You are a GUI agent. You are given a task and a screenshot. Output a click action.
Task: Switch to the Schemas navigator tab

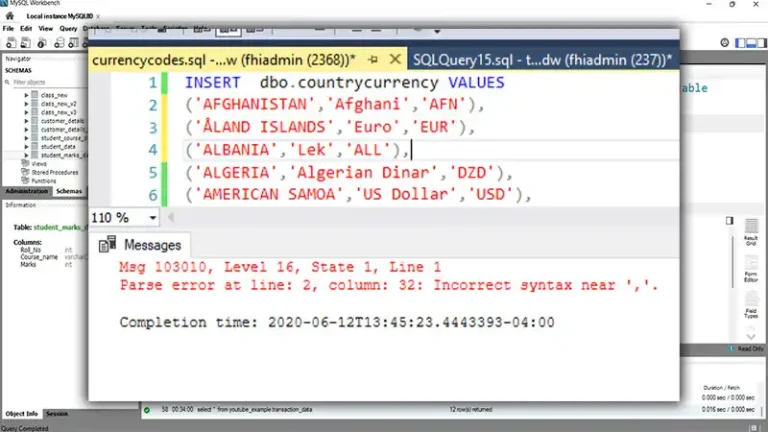point(69,191)
